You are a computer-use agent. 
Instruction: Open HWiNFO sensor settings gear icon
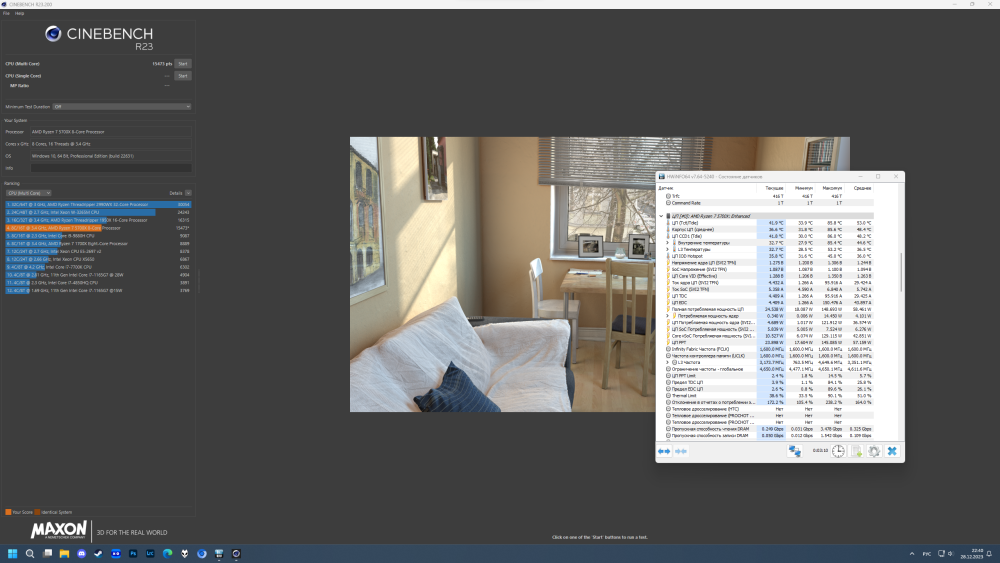tap(874, 451)
